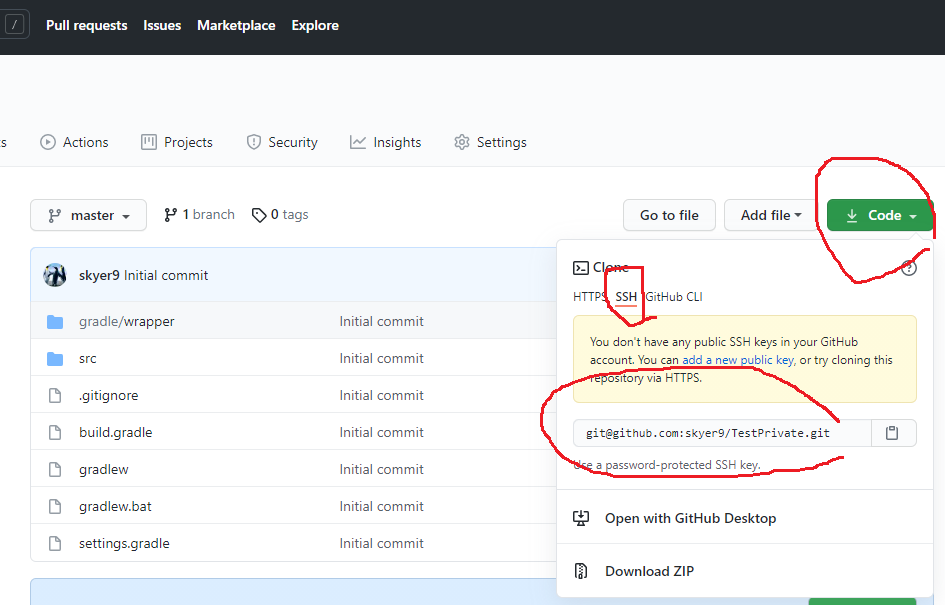Click the src folder icon

[55, 359]
